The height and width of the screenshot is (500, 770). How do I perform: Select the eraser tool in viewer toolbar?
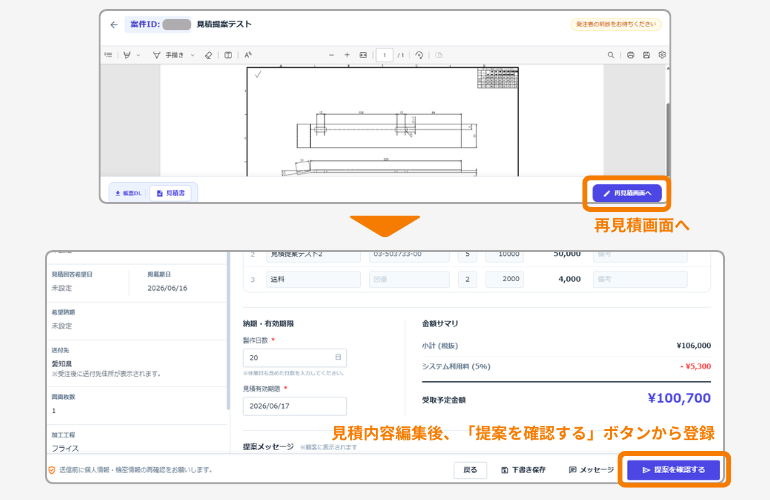(x=209, y=55)
